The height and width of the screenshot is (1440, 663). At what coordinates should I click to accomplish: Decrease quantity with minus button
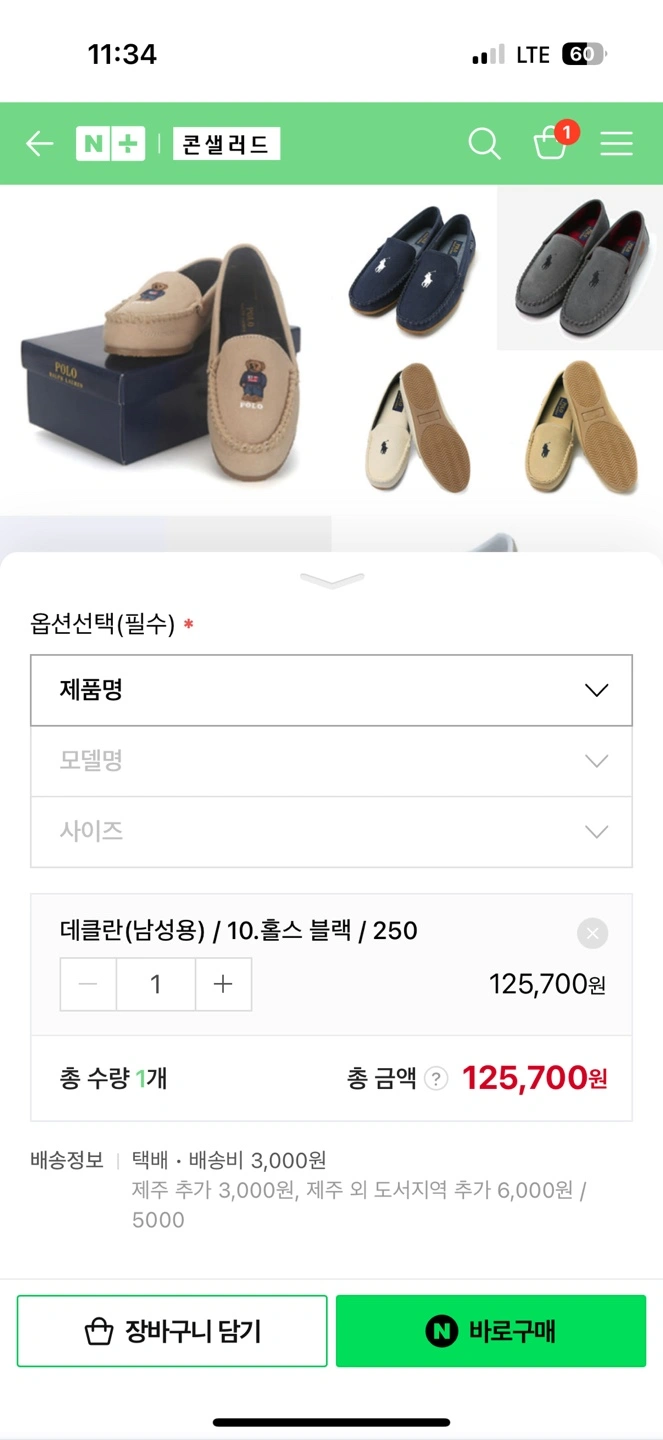pos(88,984)
